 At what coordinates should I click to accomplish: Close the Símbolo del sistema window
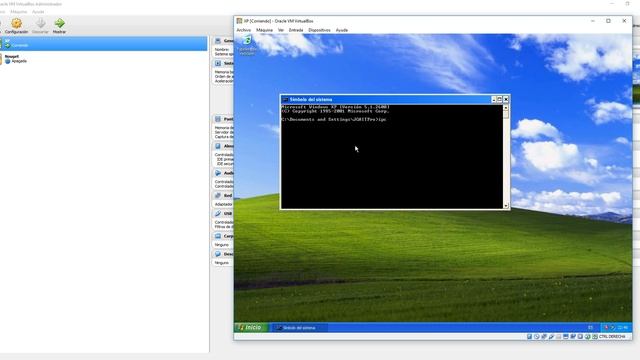[506, 99]
